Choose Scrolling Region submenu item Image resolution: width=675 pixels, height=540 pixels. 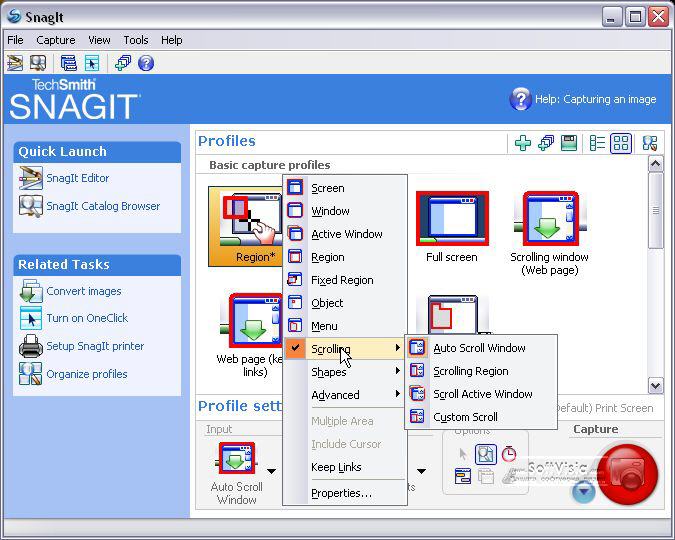tap(481, 371)
